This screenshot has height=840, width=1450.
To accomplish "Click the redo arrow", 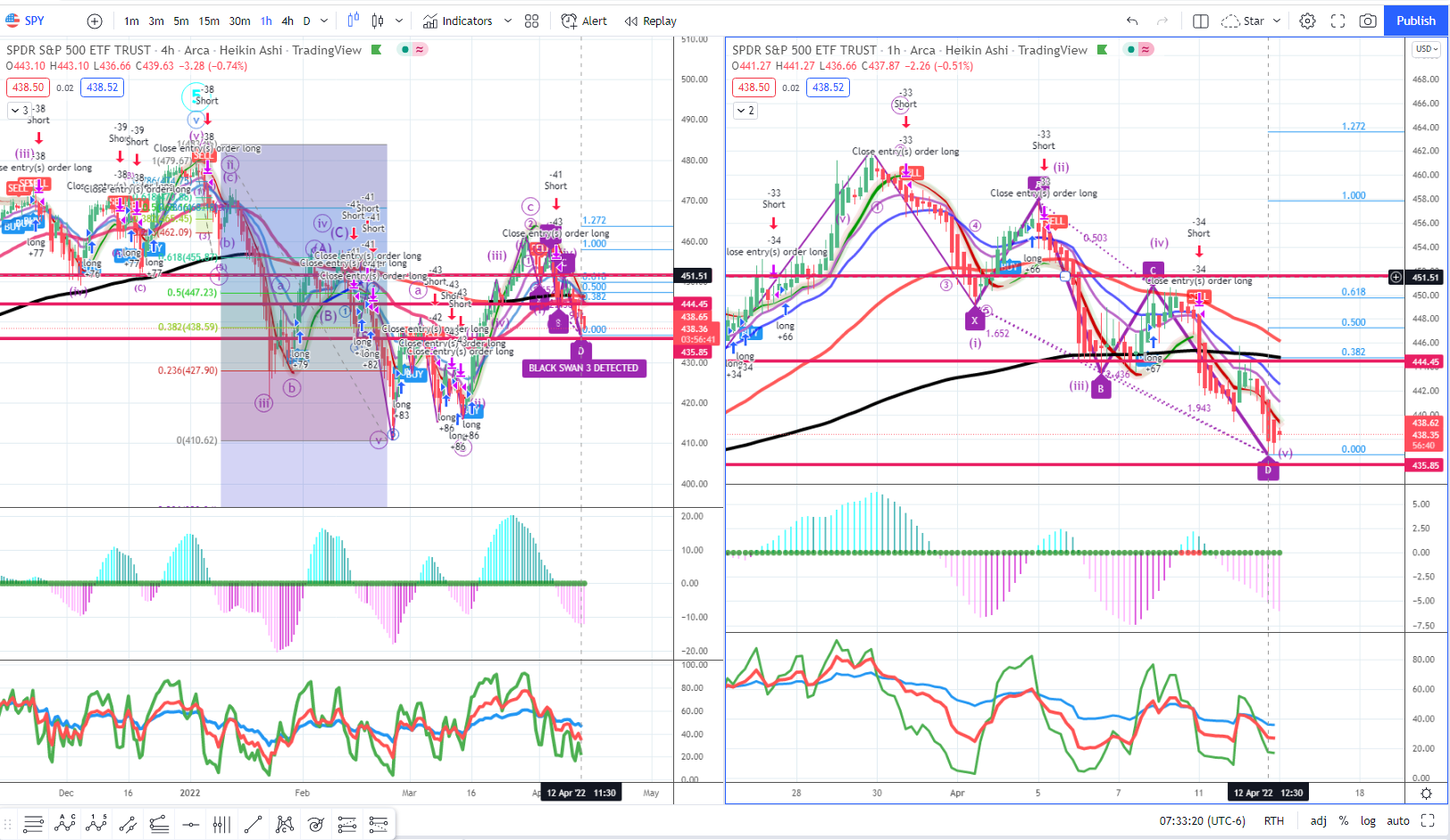I will [x=1162, y=21].
